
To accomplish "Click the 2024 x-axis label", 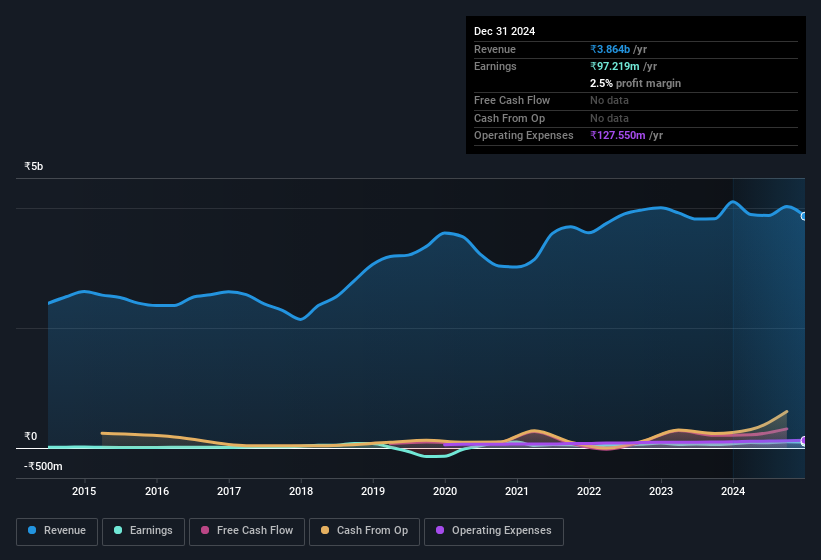I will (733, 491).
